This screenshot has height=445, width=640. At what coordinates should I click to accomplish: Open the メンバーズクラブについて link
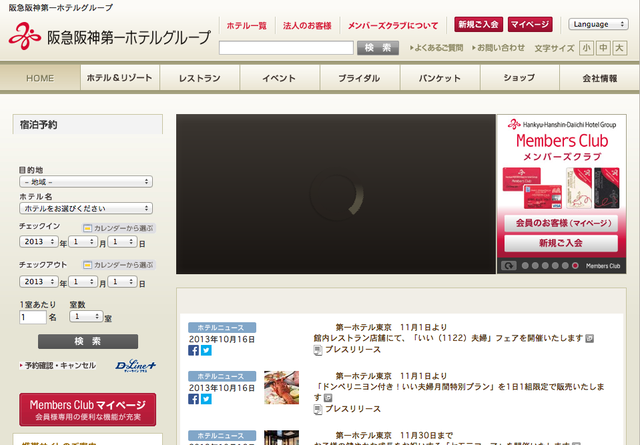(x=393, y=26)
